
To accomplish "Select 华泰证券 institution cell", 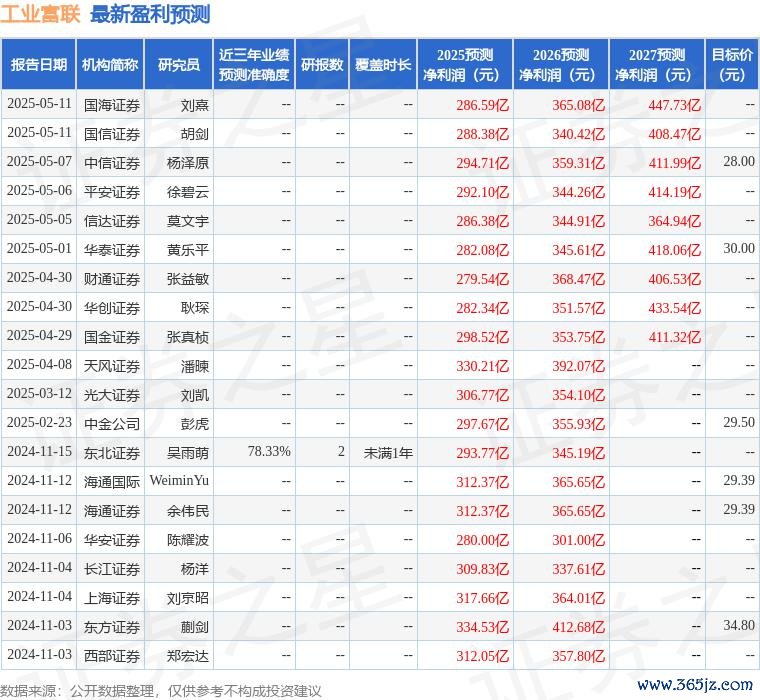I will click(112, 250).
